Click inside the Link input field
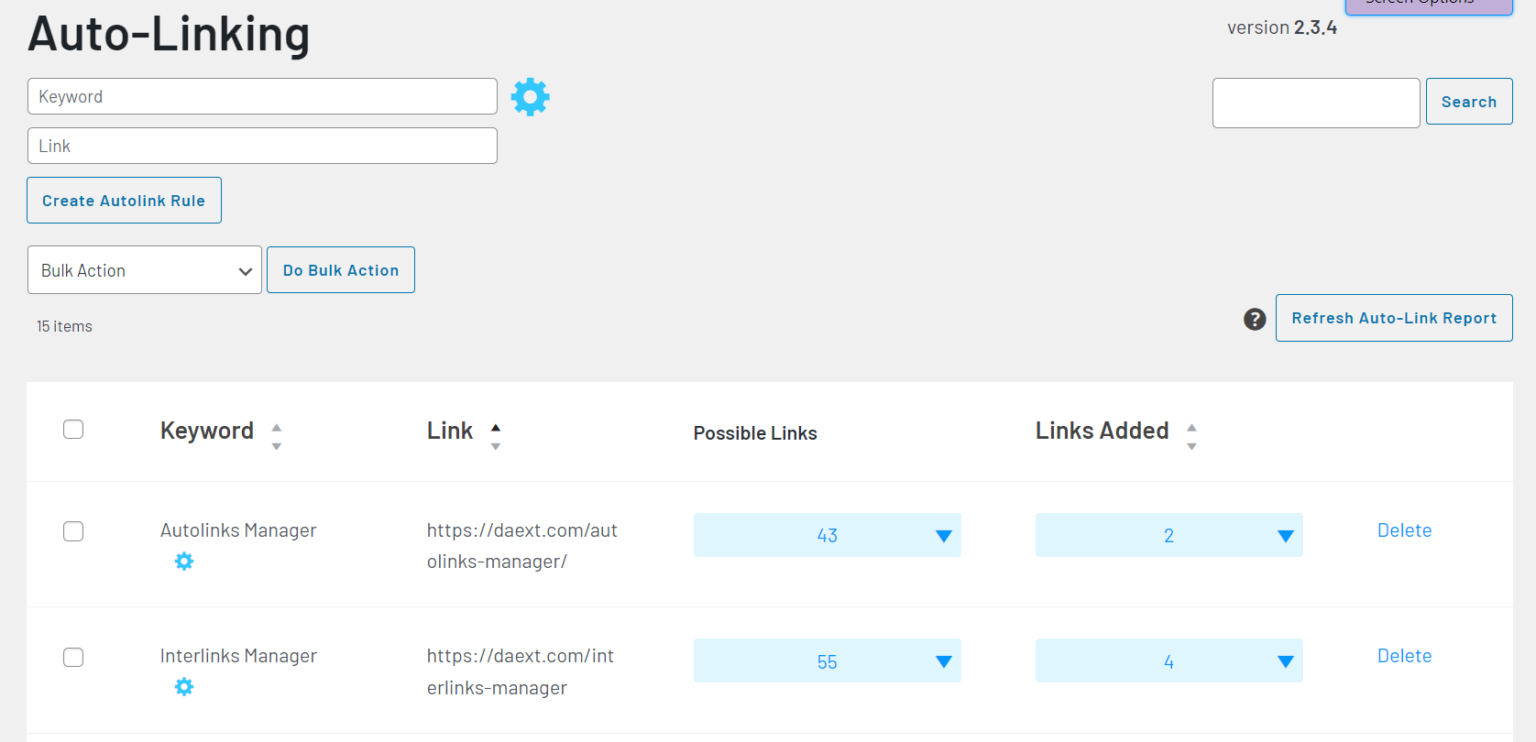This screenshot has height=742, width=1536. coord(262,145)
